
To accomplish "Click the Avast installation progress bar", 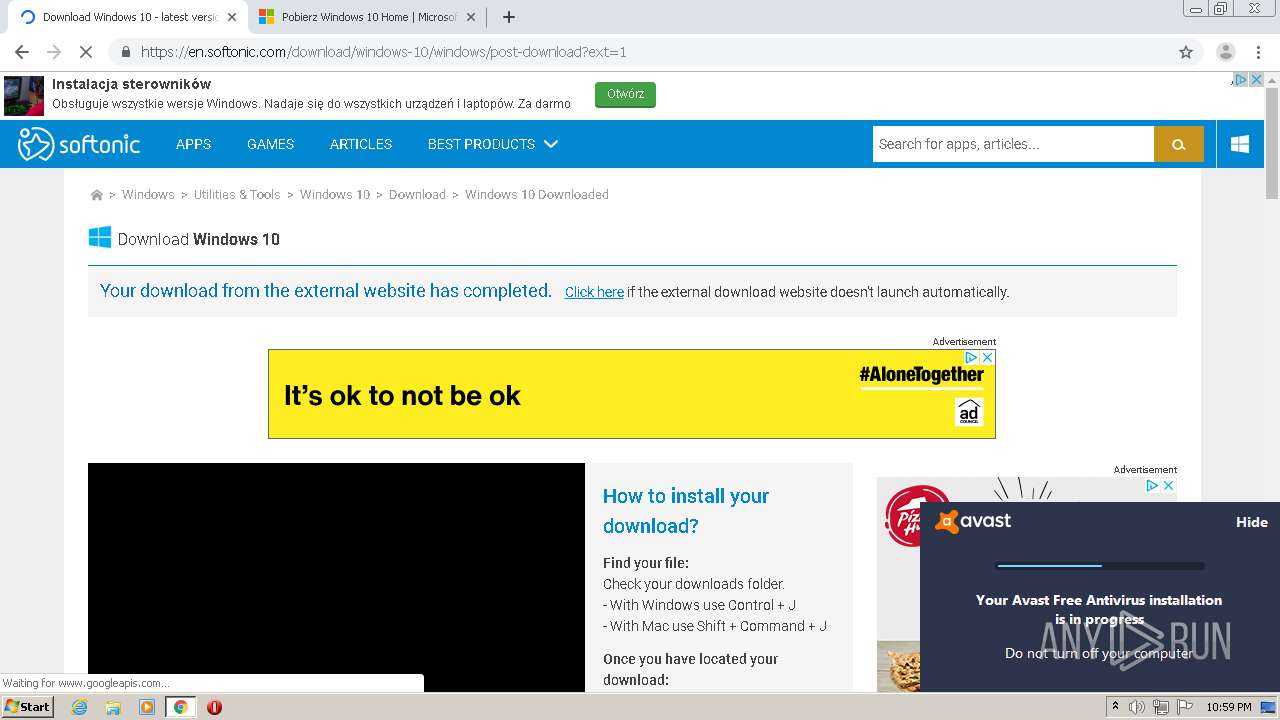I will [1100, 566].
